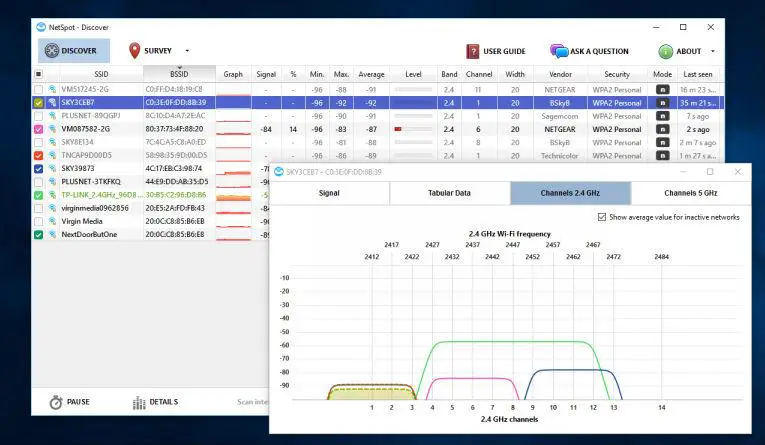Viewport: 765px width, 445px height.
Task: Sort by the Vendor column header
Action: click(560, 74)
